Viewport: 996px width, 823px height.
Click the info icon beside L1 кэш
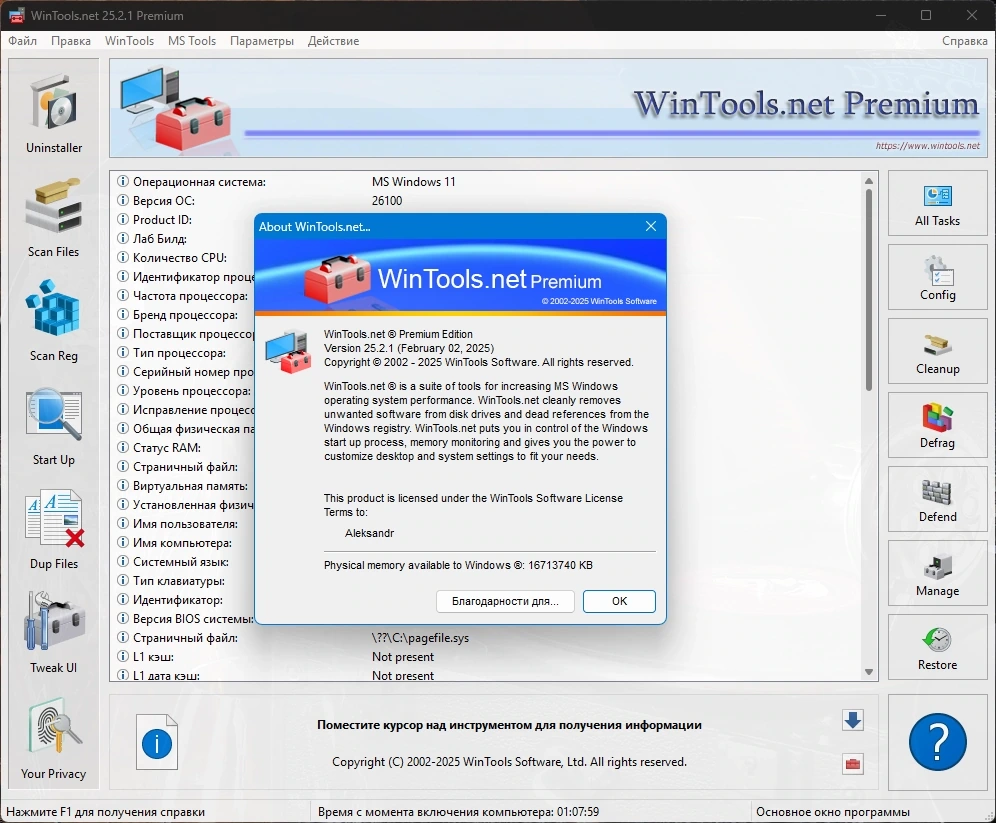tap(123, 657)
